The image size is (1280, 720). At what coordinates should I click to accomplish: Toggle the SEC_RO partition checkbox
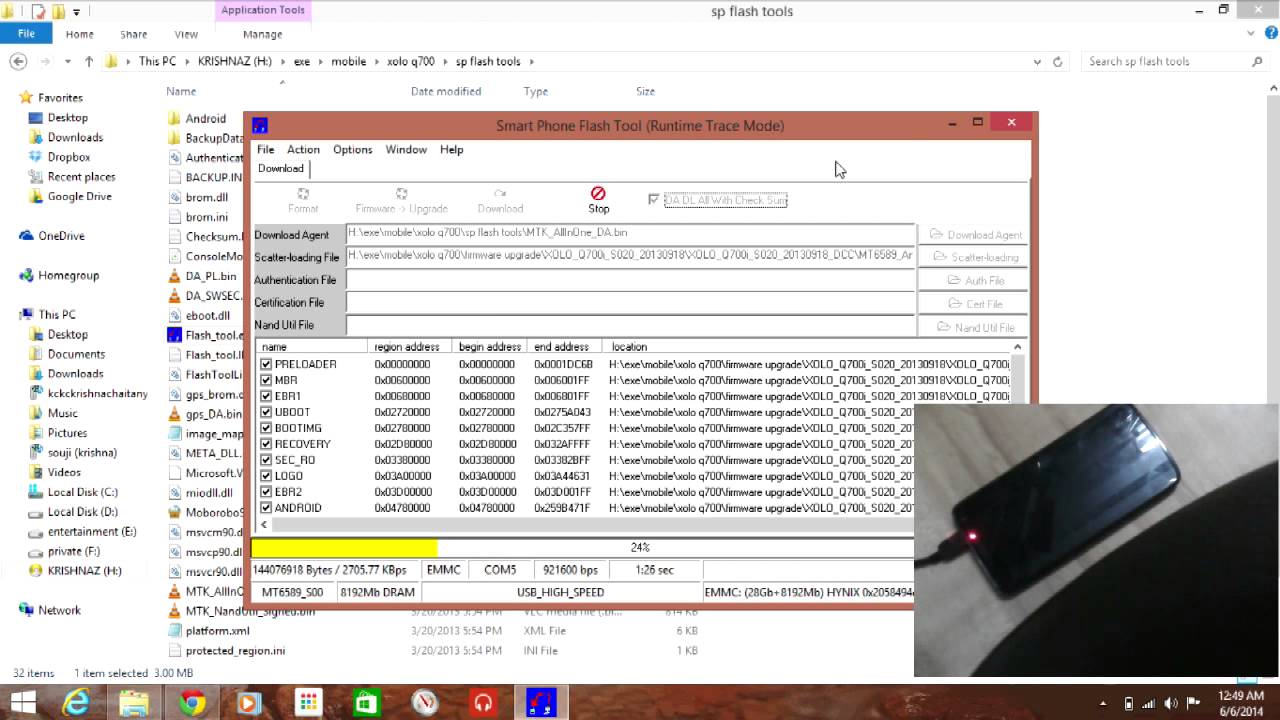[x=266, y=460]
